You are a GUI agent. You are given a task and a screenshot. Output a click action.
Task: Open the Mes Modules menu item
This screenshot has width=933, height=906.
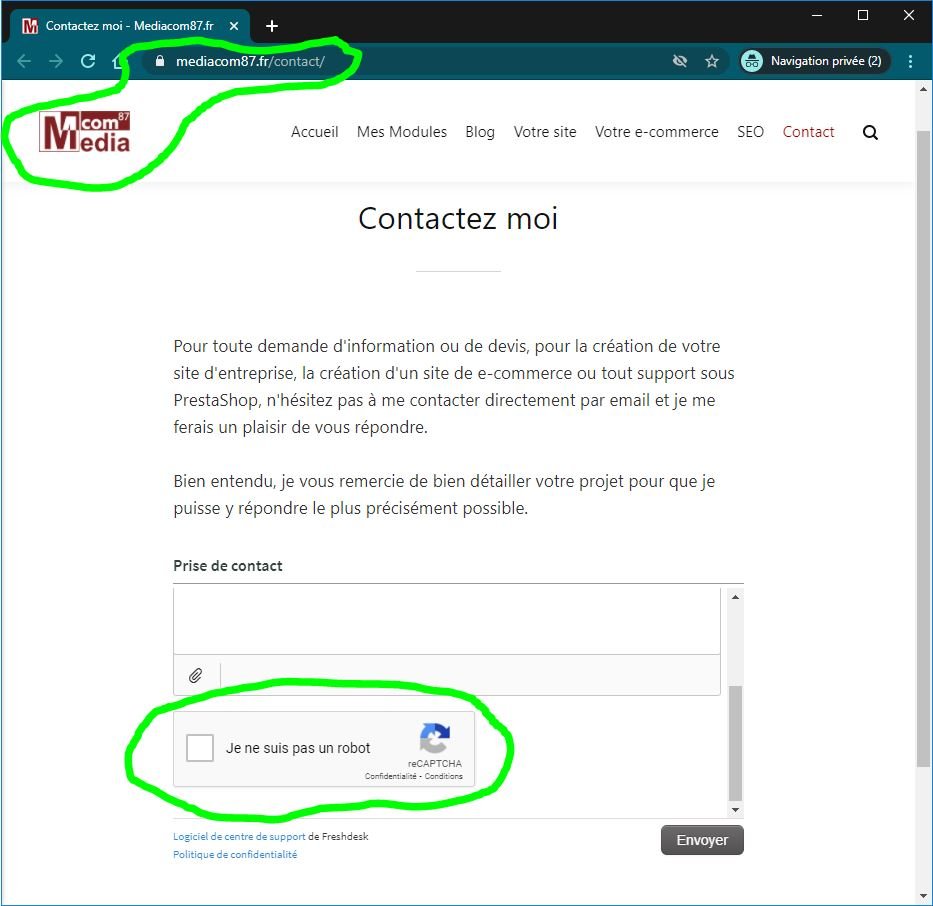point(402,131)
